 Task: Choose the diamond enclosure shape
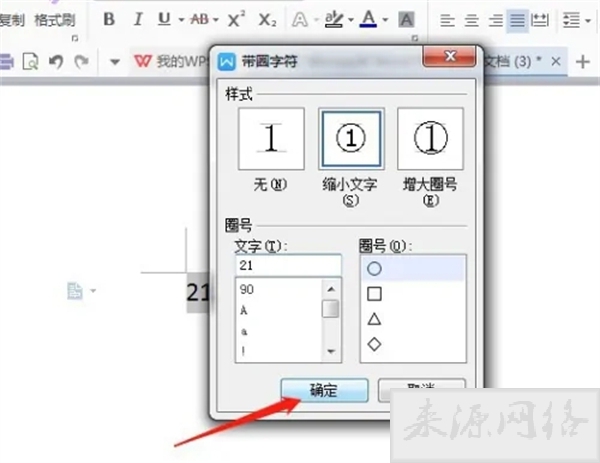pos(413,344)
